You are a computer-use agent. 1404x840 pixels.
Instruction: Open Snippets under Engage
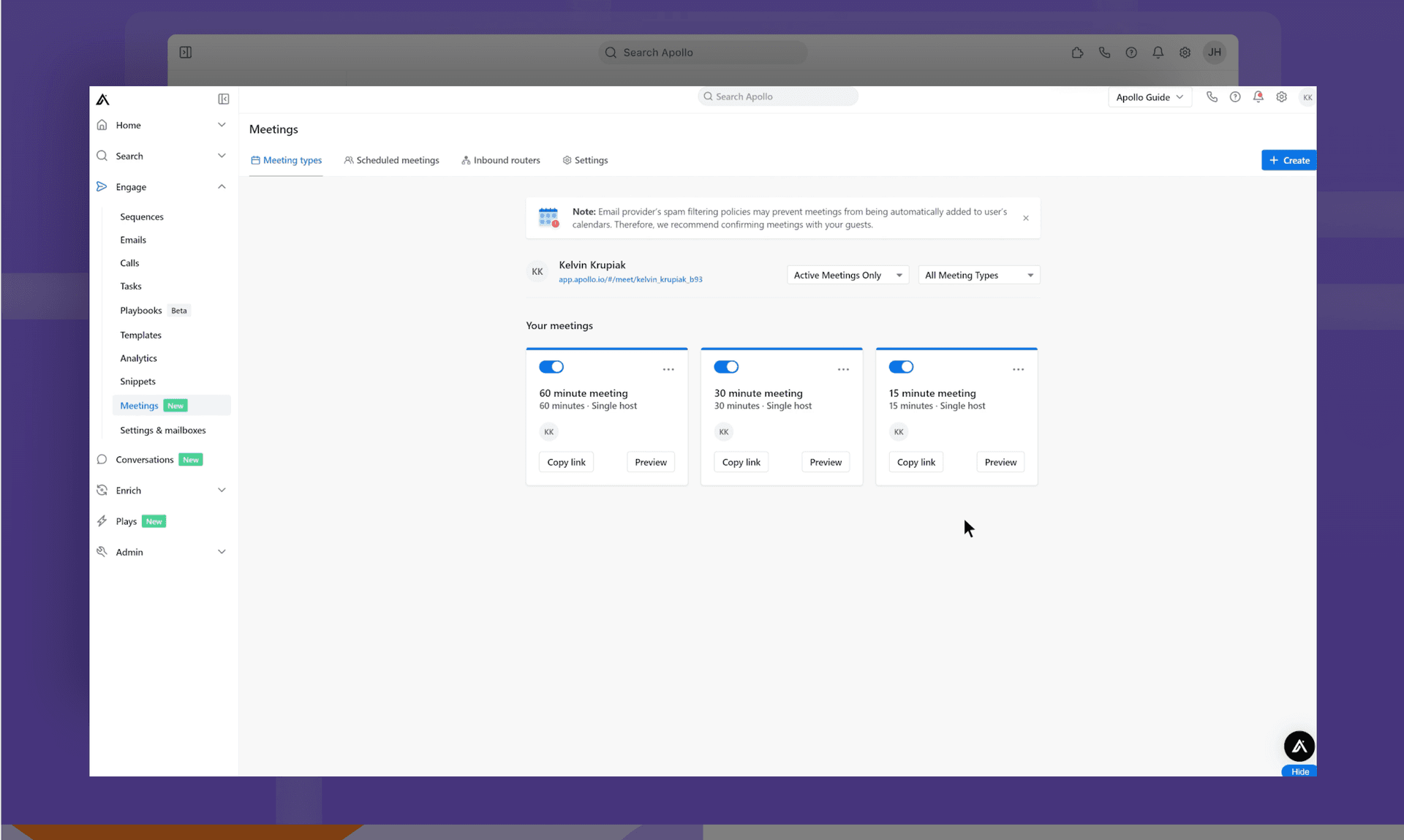(x=137, y=381)
